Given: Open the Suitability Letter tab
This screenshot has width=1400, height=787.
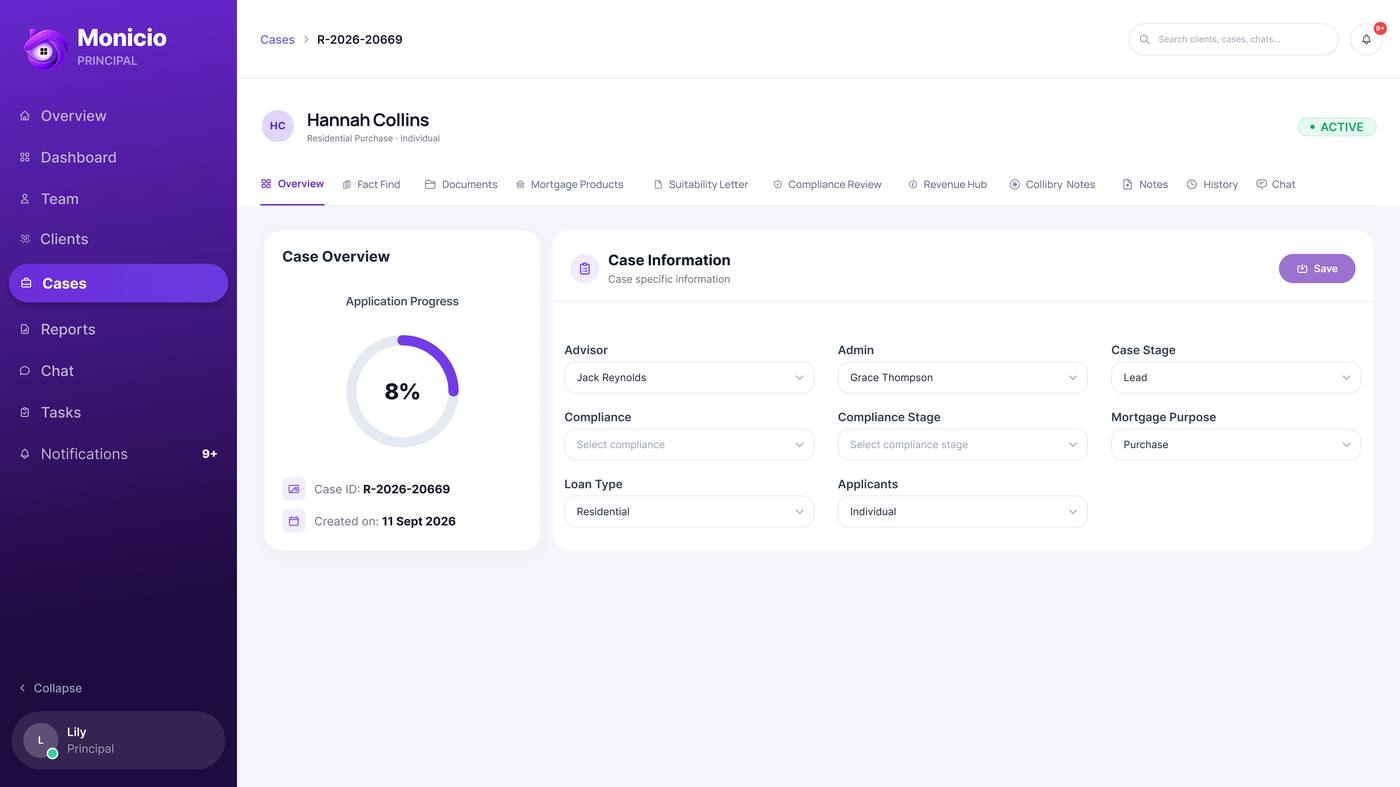Looking at the screenshot, I should pyautogui.click(x=701, y=184).
